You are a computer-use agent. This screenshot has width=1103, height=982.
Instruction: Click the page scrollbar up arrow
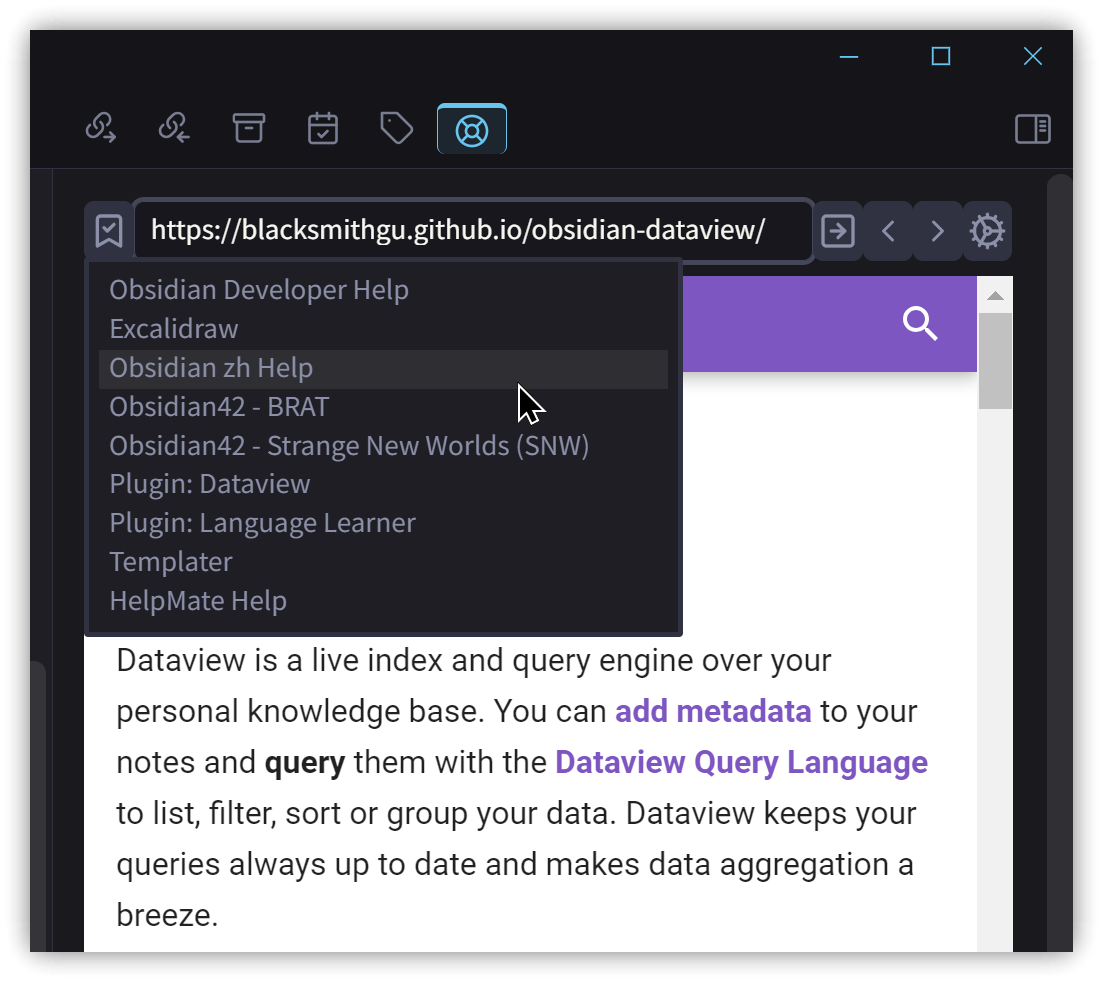tap(995, 295)
